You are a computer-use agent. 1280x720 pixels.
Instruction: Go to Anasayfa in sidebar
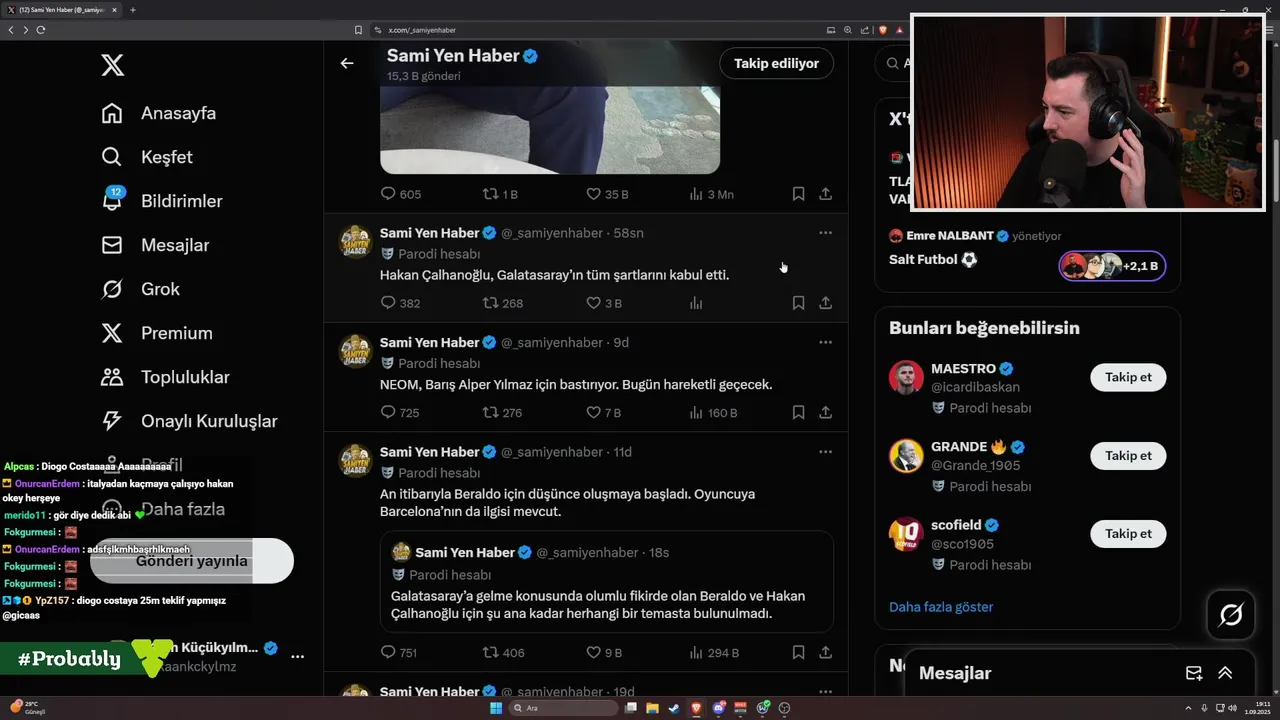(x=159, y=113)
